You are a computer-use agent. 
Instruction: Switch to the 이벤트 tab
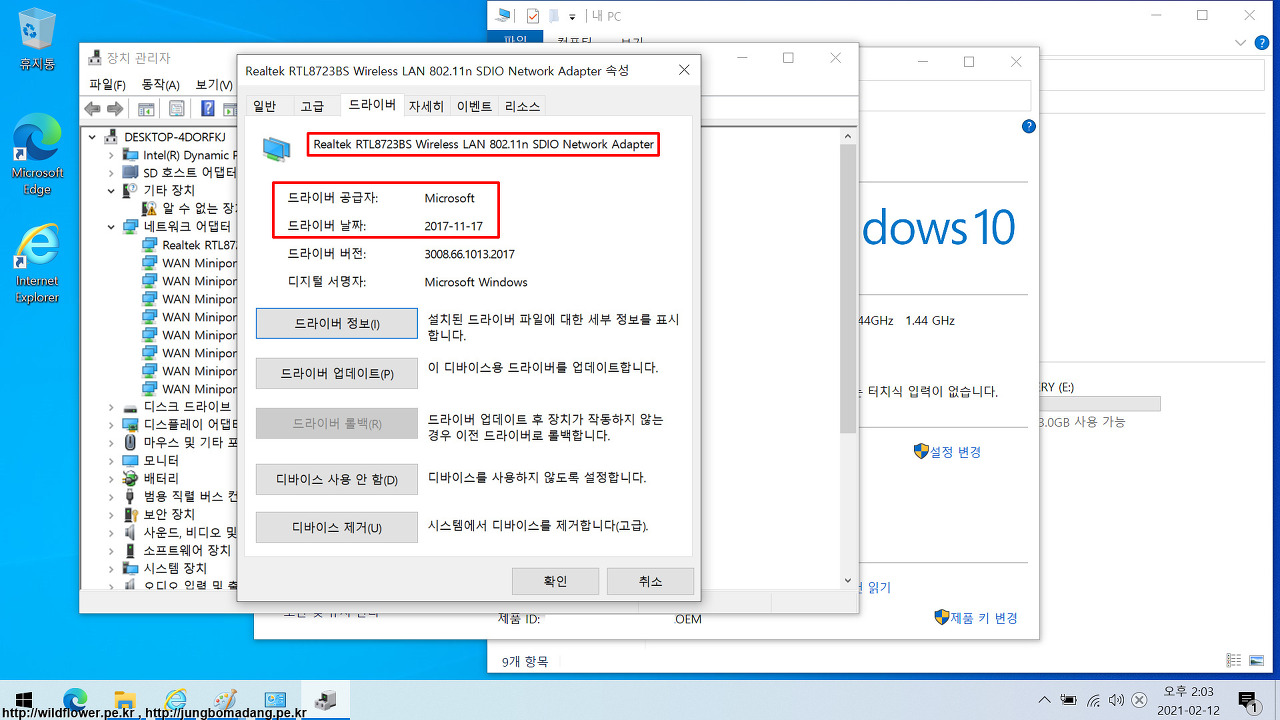474,106
